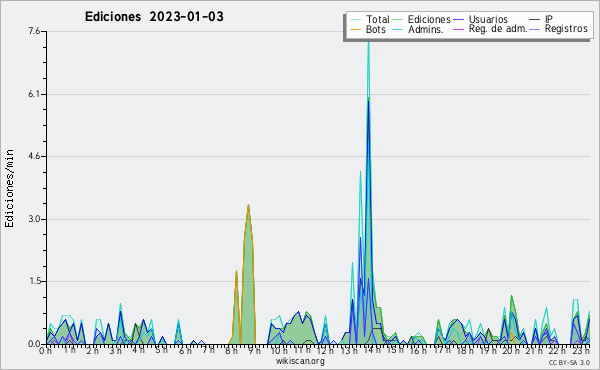This screenshot has width=600, height=370.
Task: Select the 'Admins.' legend entry
Action: click(426, 29)
